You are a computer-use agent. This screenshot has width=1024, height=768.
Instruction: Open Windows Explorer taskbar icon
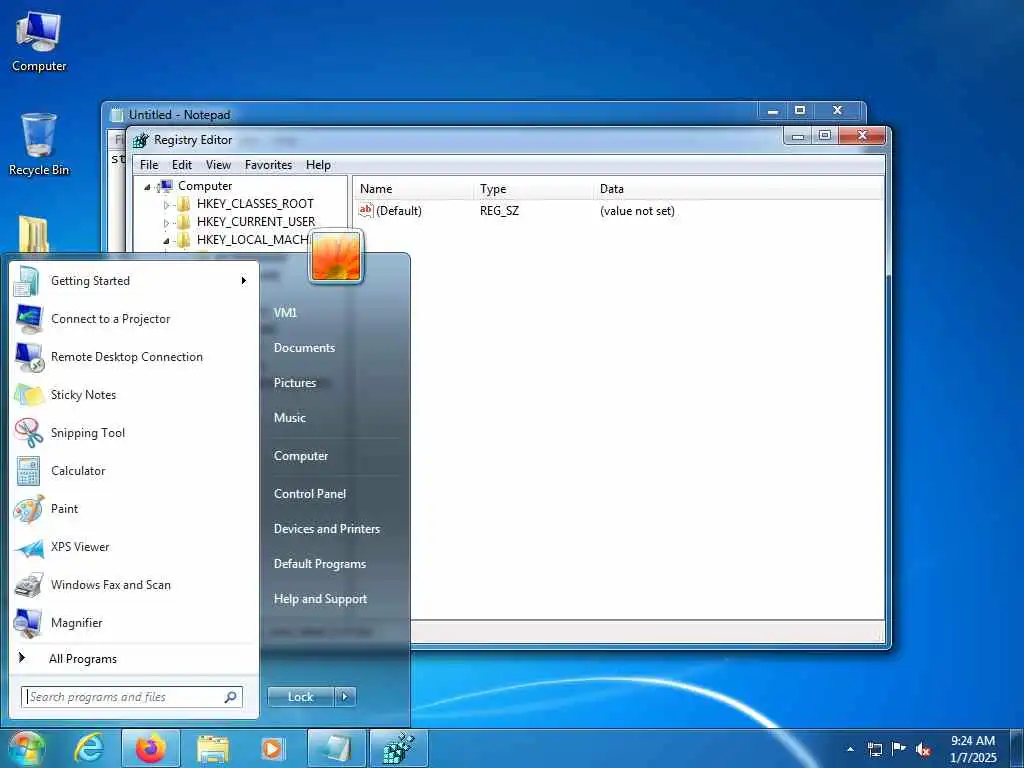[212, 748]
